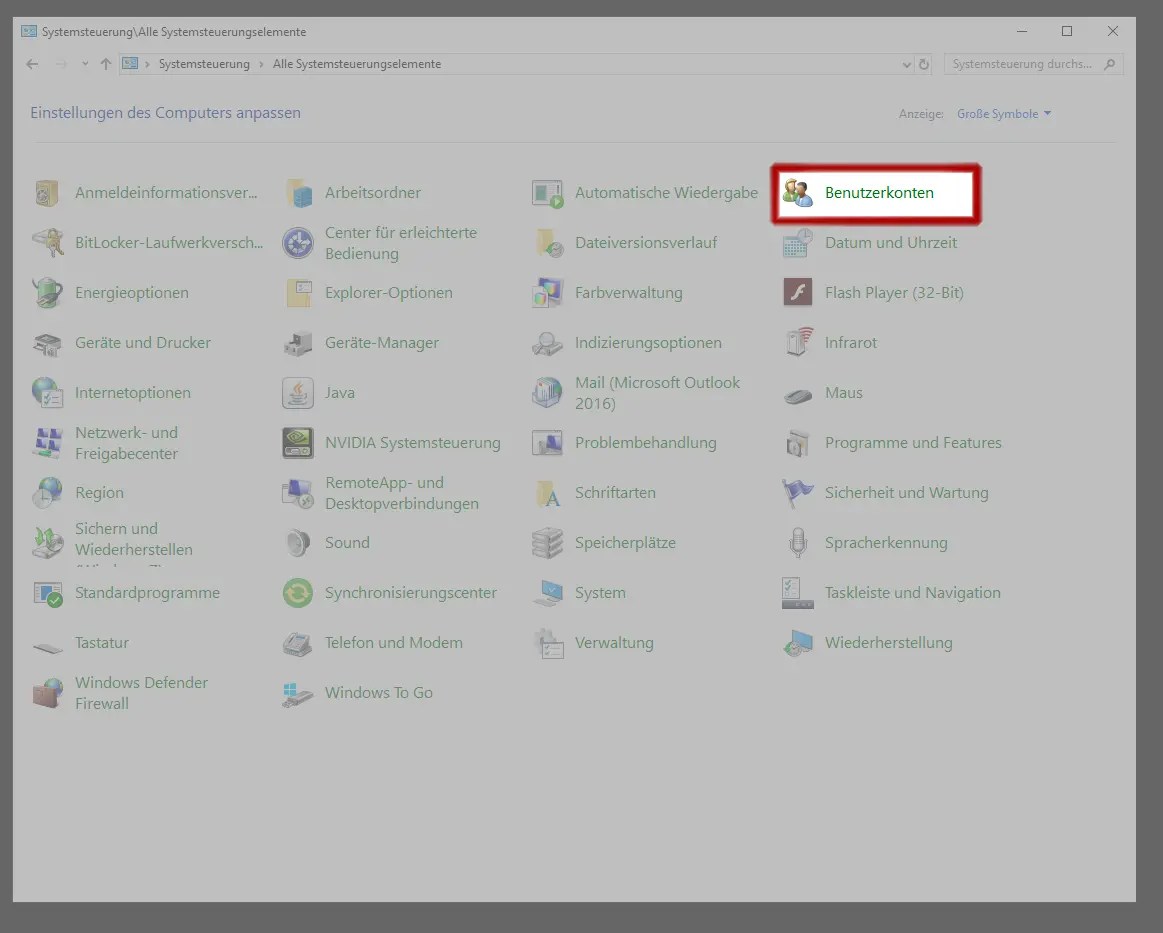The height and width of the screenshot is (933, 1163).
Task: Click Netzwerk- und Freigabecenter icon
Action: [x=47, y=443]
